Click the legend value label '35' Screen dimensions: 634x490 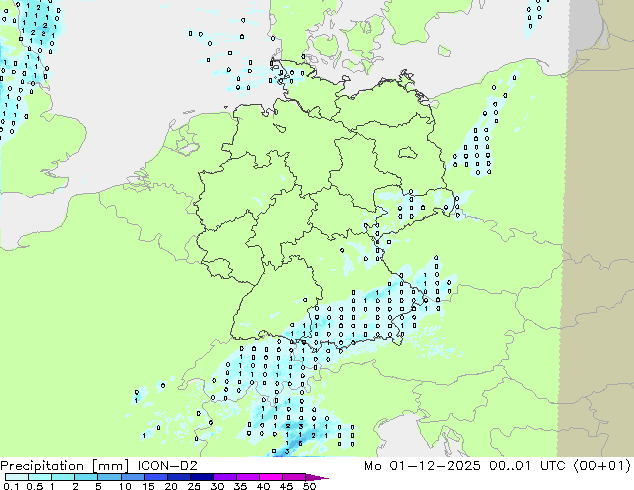coord(240,486)
